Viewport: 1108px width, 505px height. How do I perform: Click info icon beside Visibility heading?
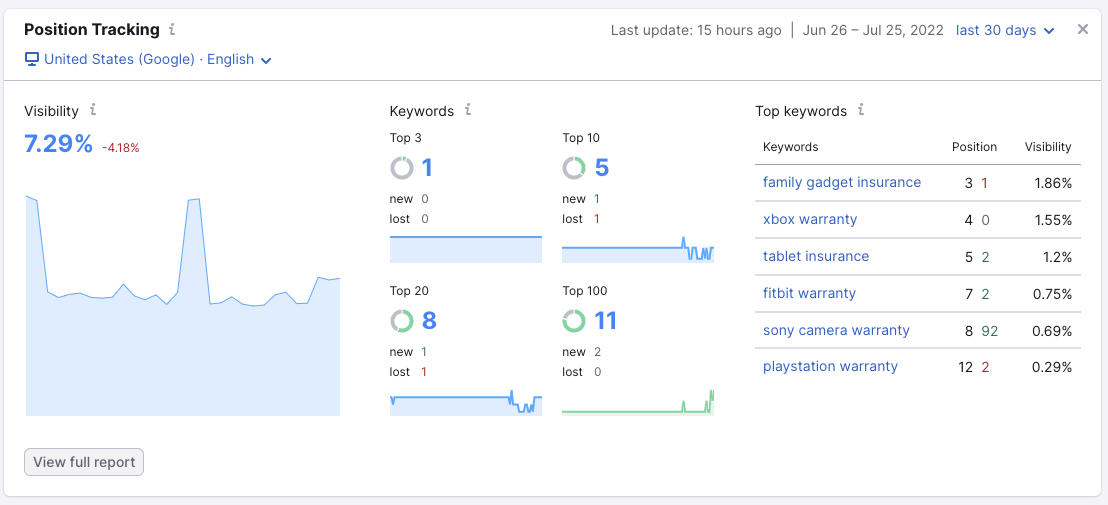(x=93, y=110)
